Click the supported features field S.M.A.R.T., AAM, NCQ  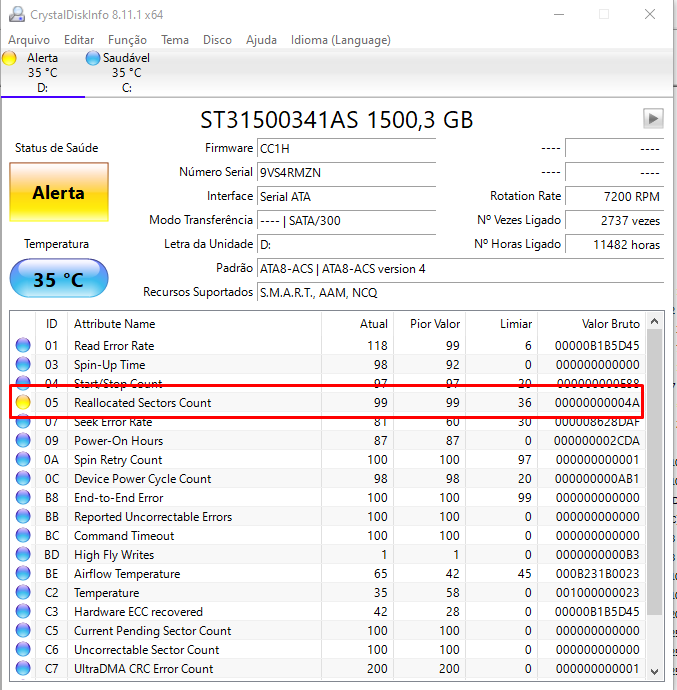pos(460,293)
